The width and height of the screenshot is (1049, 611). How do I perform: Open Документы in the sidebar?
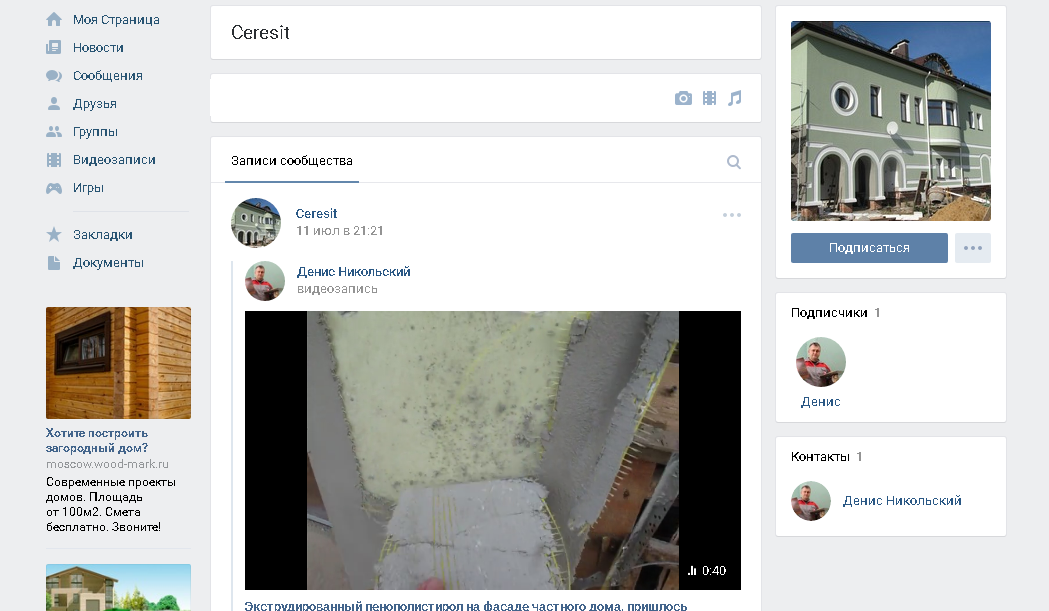[x=108, y=263]
